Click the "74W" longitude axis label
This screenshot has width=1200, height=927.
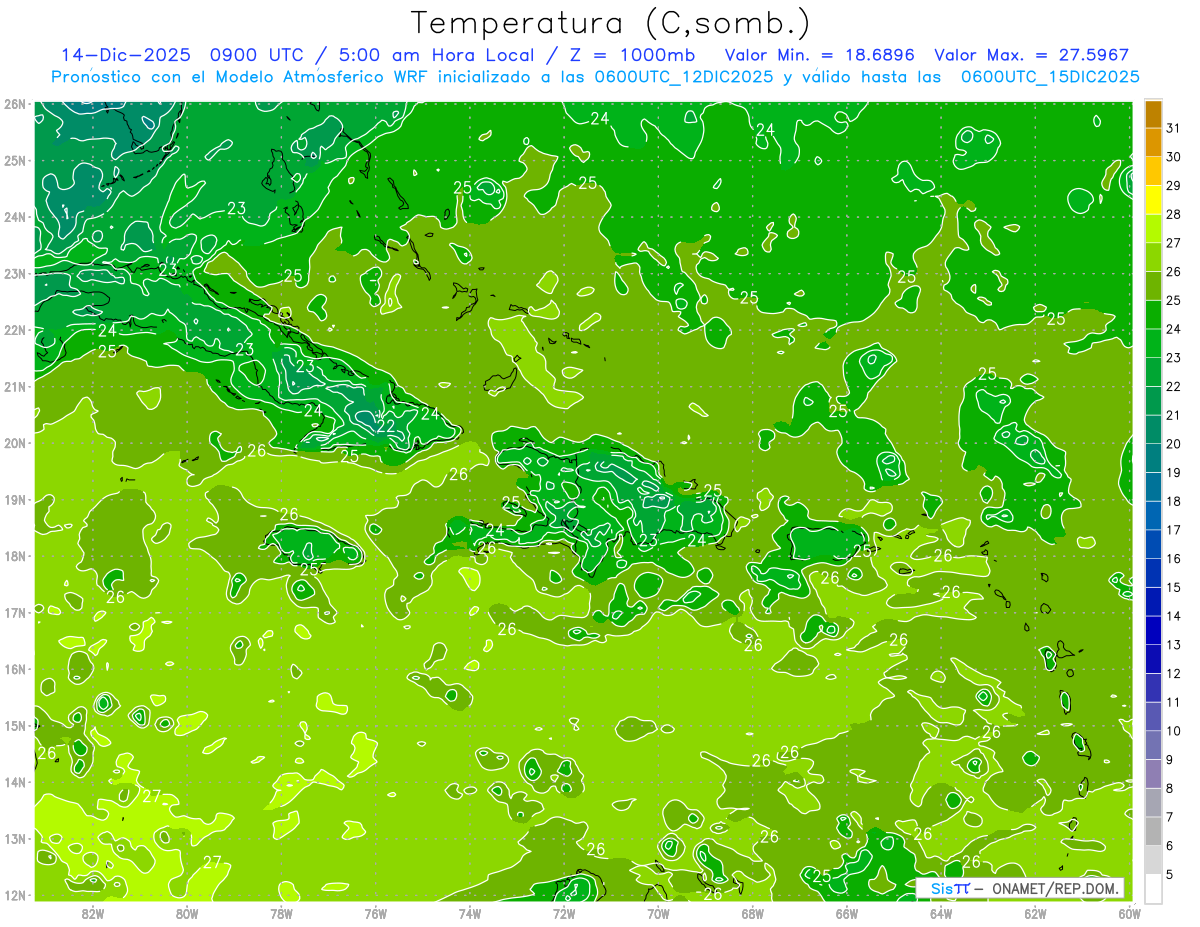pyautogui.click(x=470, y=913)
